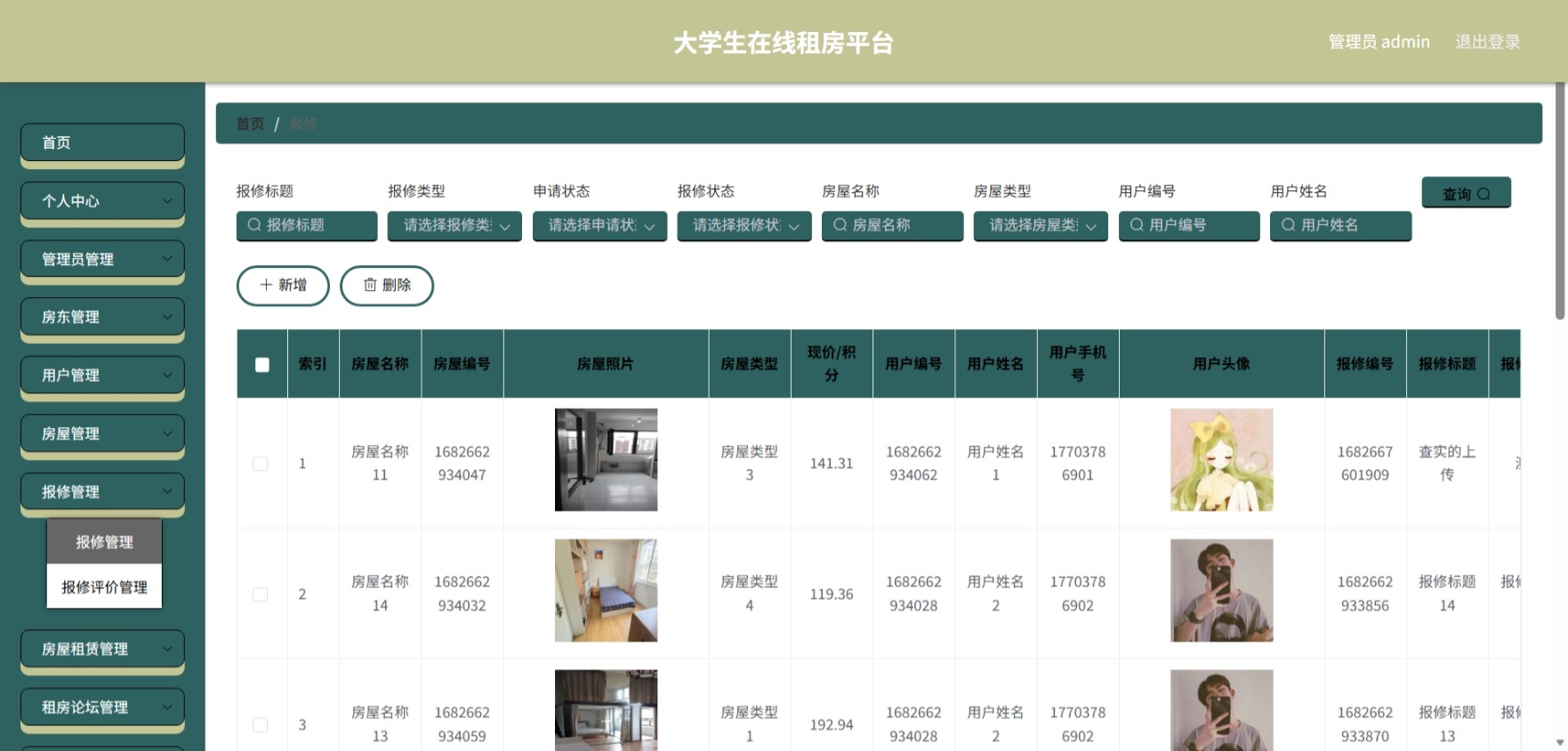The image size is (1568, 751).
Task: Click the 现价/积分 column header
Action: click(832, 364)
